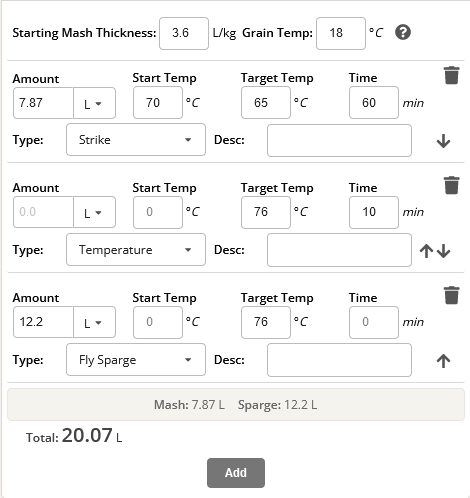Screen dimensions: 470x498
Task: Move the Temperature step up
Action: [x=426, y=251]
